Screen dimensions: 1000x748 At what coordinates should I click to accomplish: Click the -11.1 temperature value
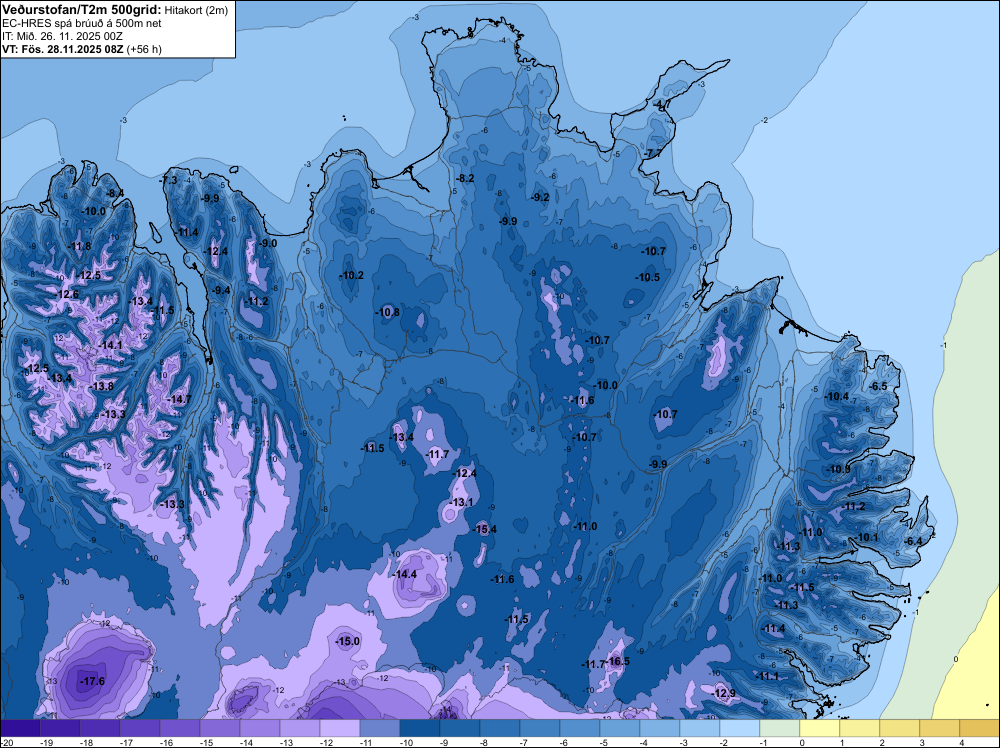click(767, 677)
